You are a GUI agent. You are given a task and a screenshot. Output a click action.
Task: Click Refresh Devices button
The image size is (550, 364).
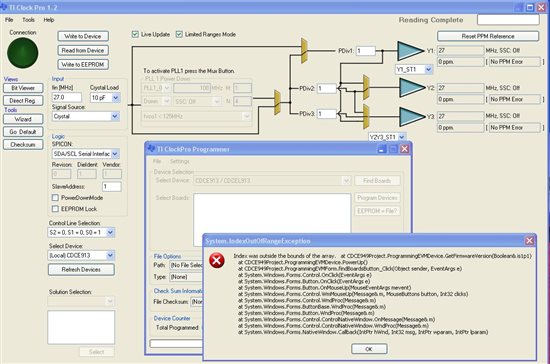(x=81, y=269)
